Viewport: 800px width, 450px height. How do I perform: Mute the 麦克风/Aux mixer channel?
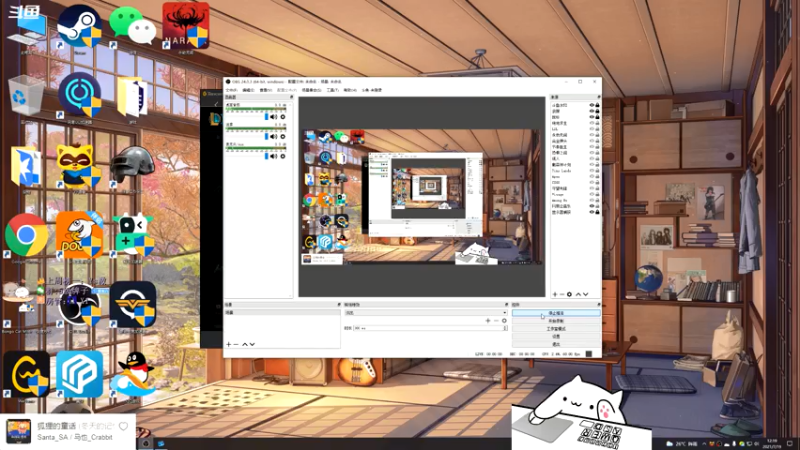274,156
